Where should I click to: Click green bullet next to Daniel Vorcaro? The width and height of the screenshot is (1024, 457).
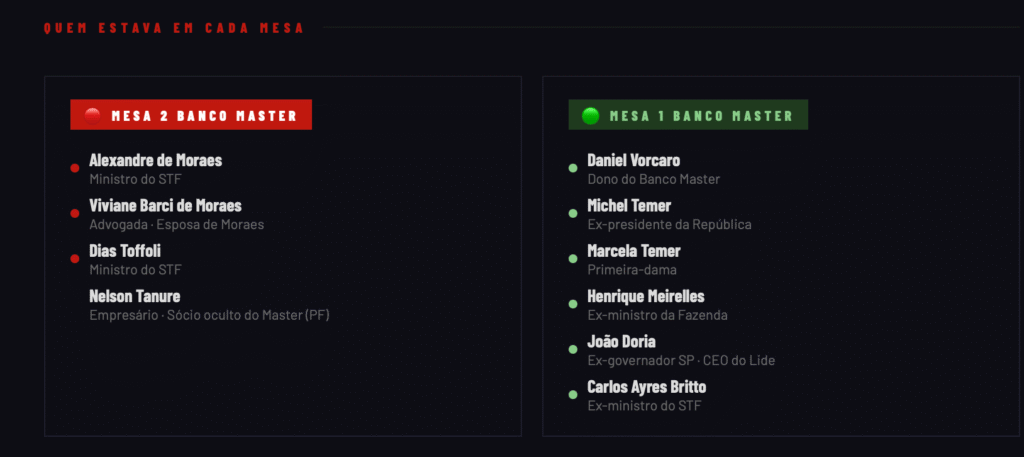coord(573,168)
